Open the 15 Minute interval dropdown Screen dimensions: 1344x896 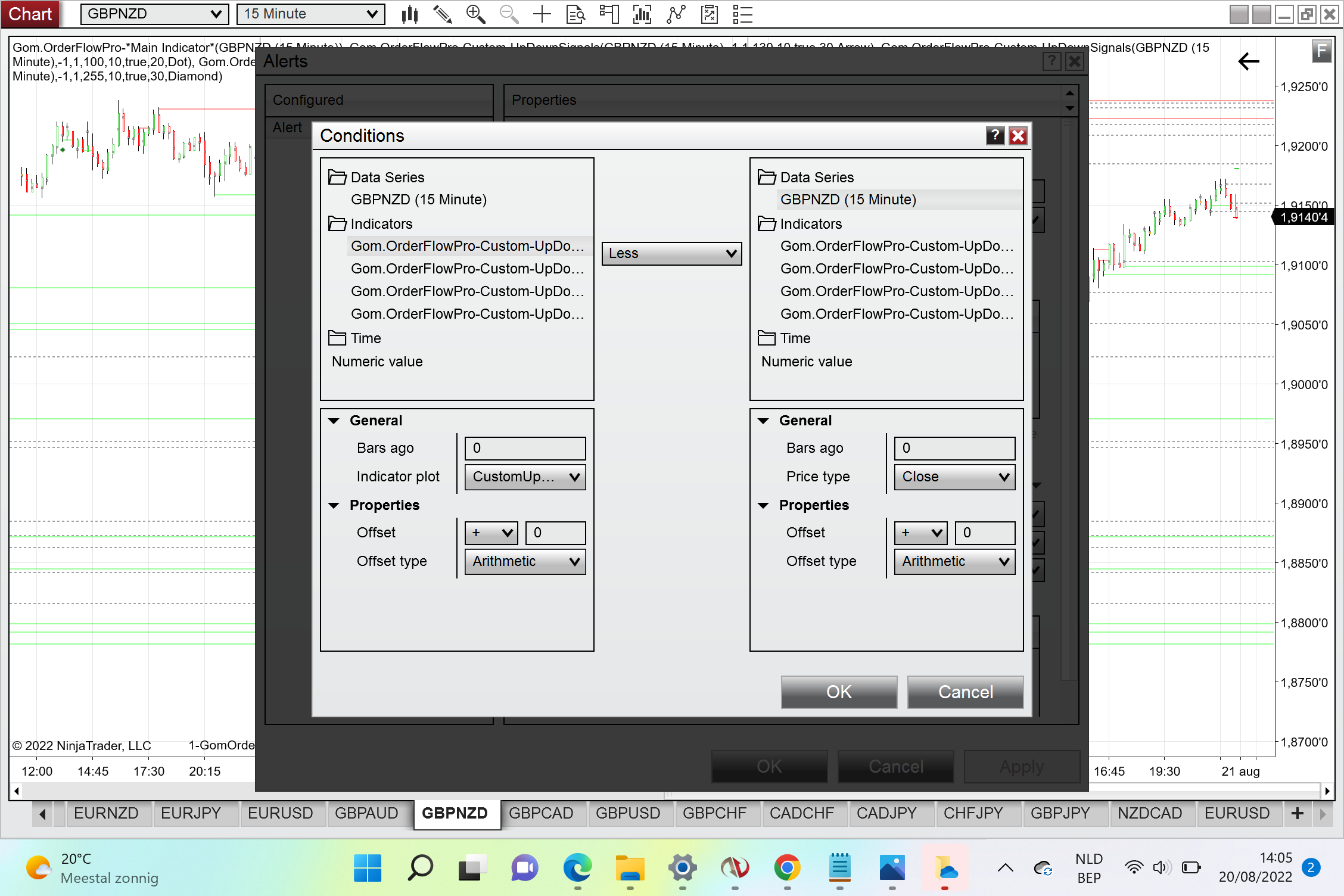[x=310, y=14]
